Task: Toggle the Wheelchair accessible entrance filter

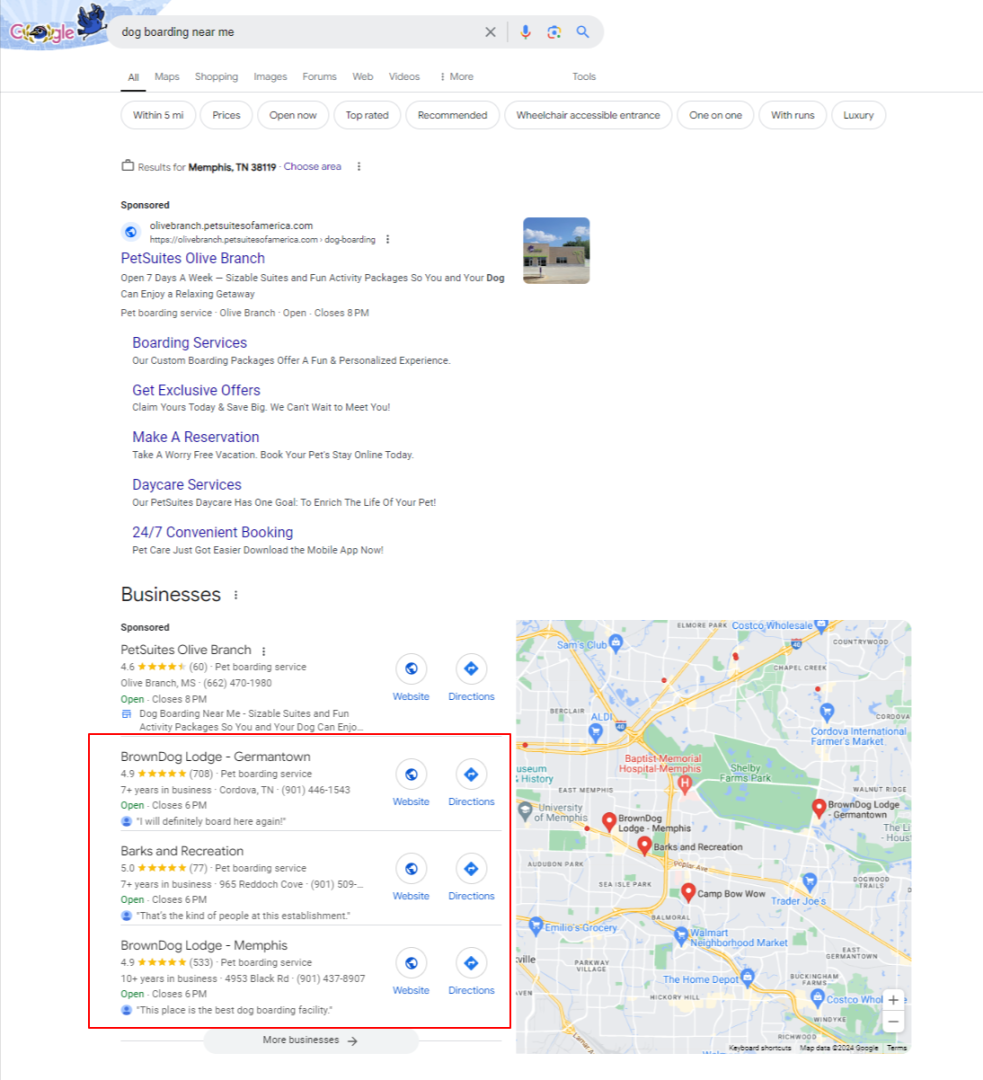Action: coord(588,115)
